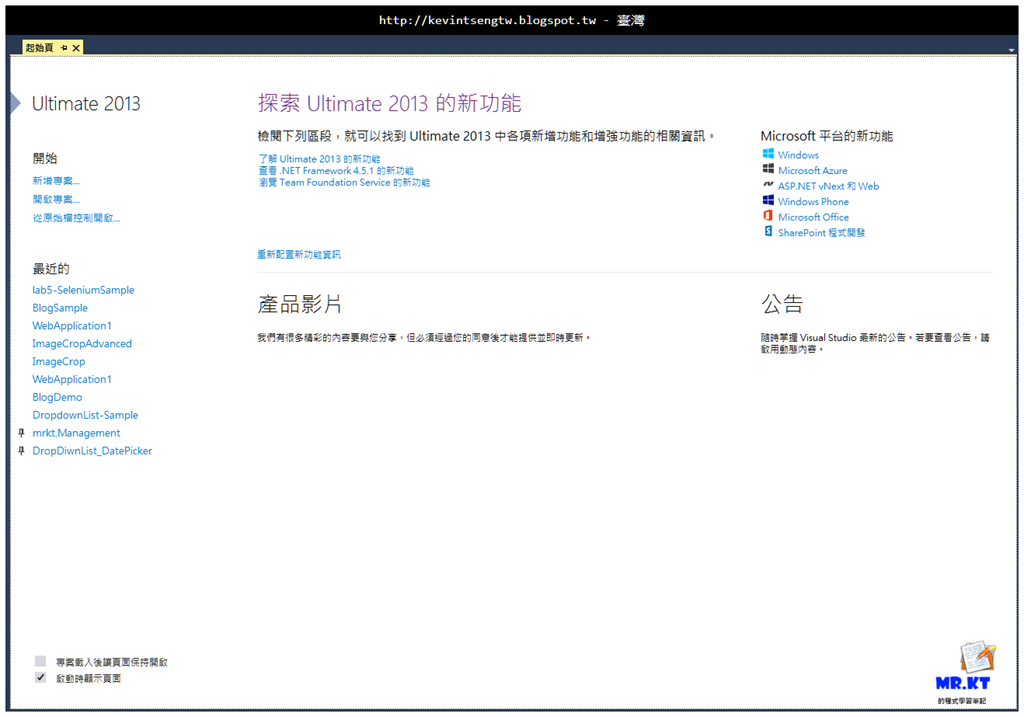Open the Windows Phone text link
The height and width of the screenshot is (717, 1024).
(813, 202)
